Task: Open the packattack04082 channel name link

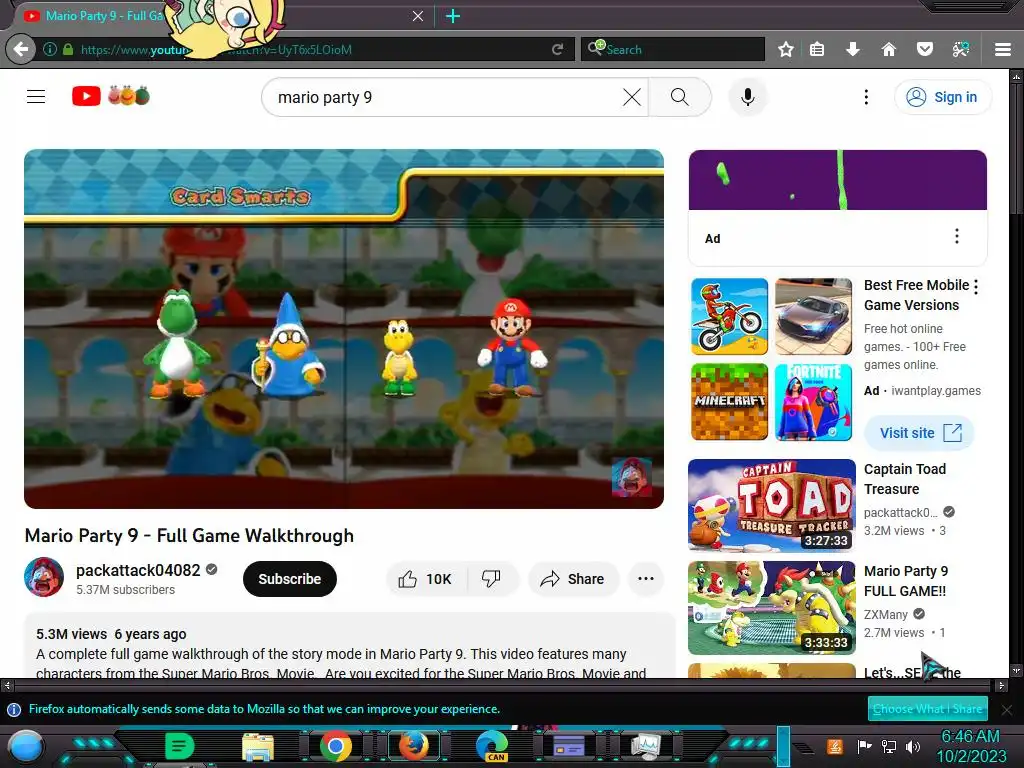Action: [138, 570]
